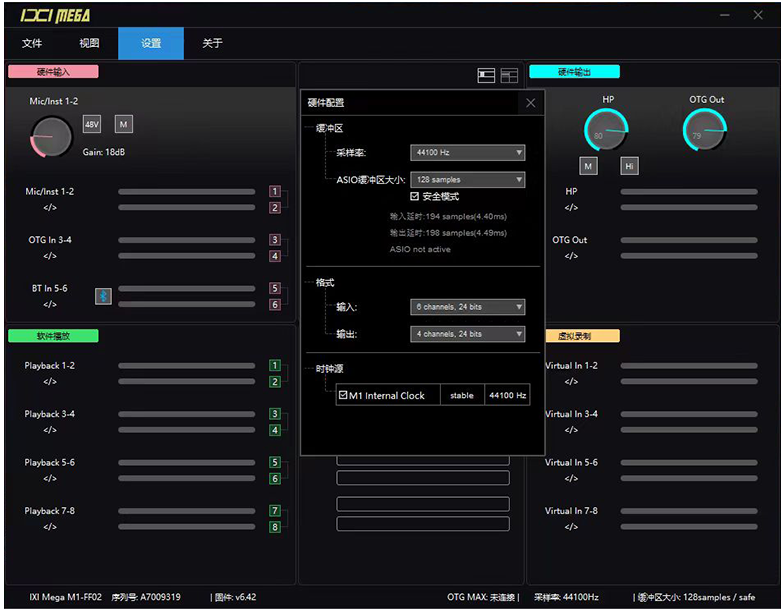Click hardware input channel 2 routing button

(275, 207)
